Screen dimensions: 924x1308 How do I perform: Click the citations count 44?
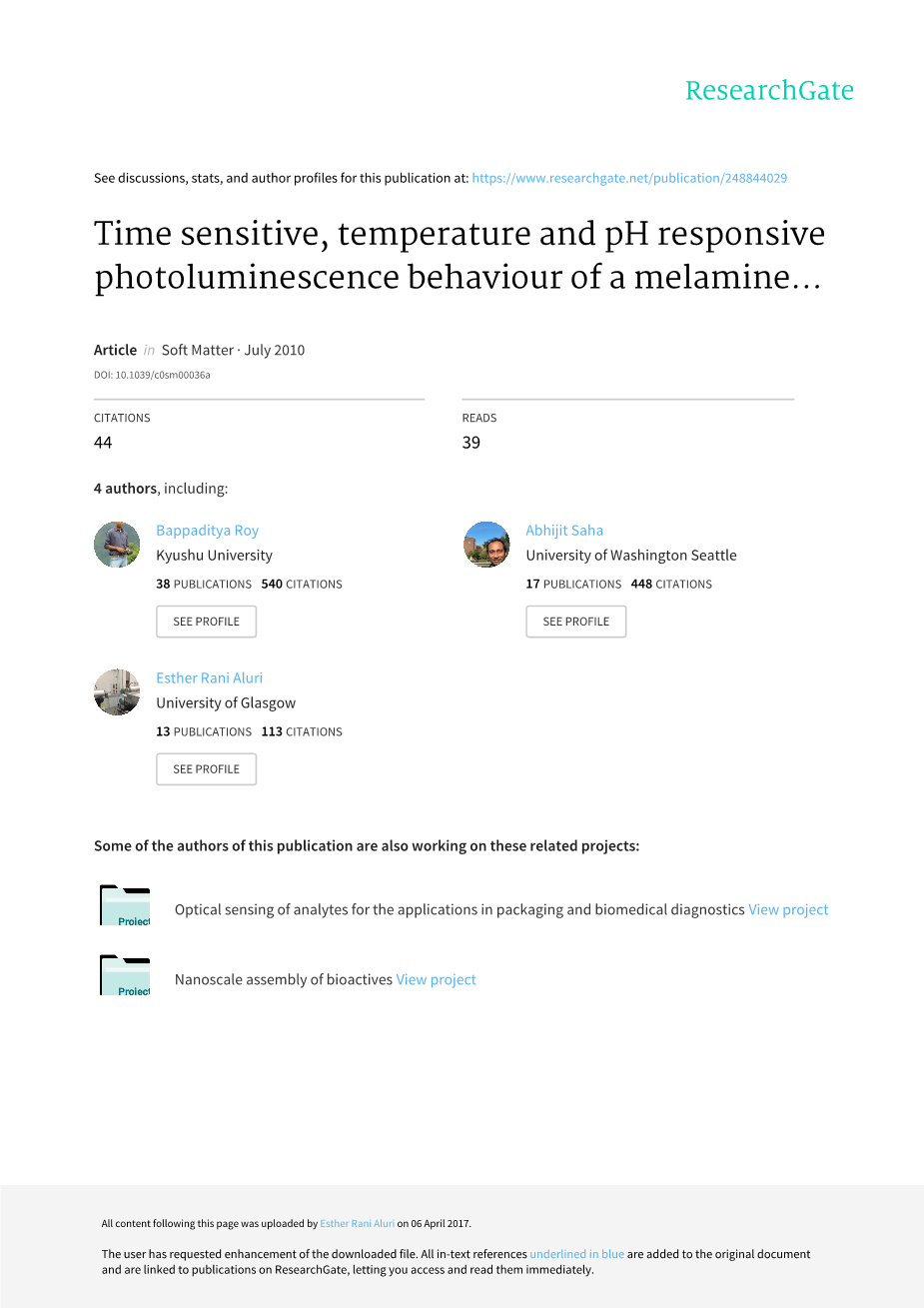[103, 443]
